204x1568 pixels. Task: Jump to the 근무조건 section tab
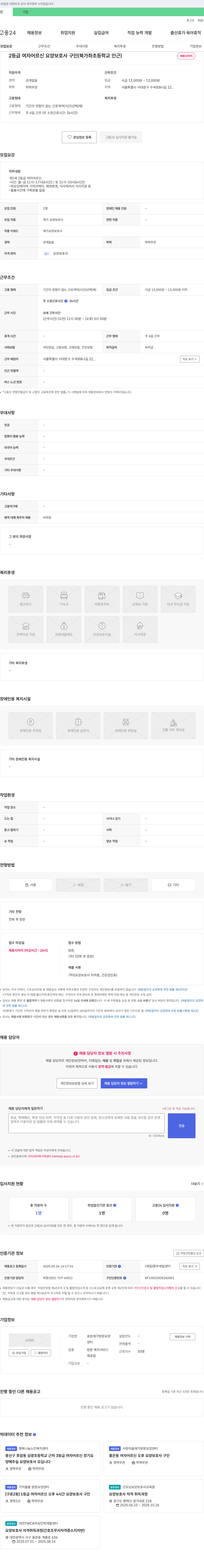pyautogui.click(x=44, y=46)
